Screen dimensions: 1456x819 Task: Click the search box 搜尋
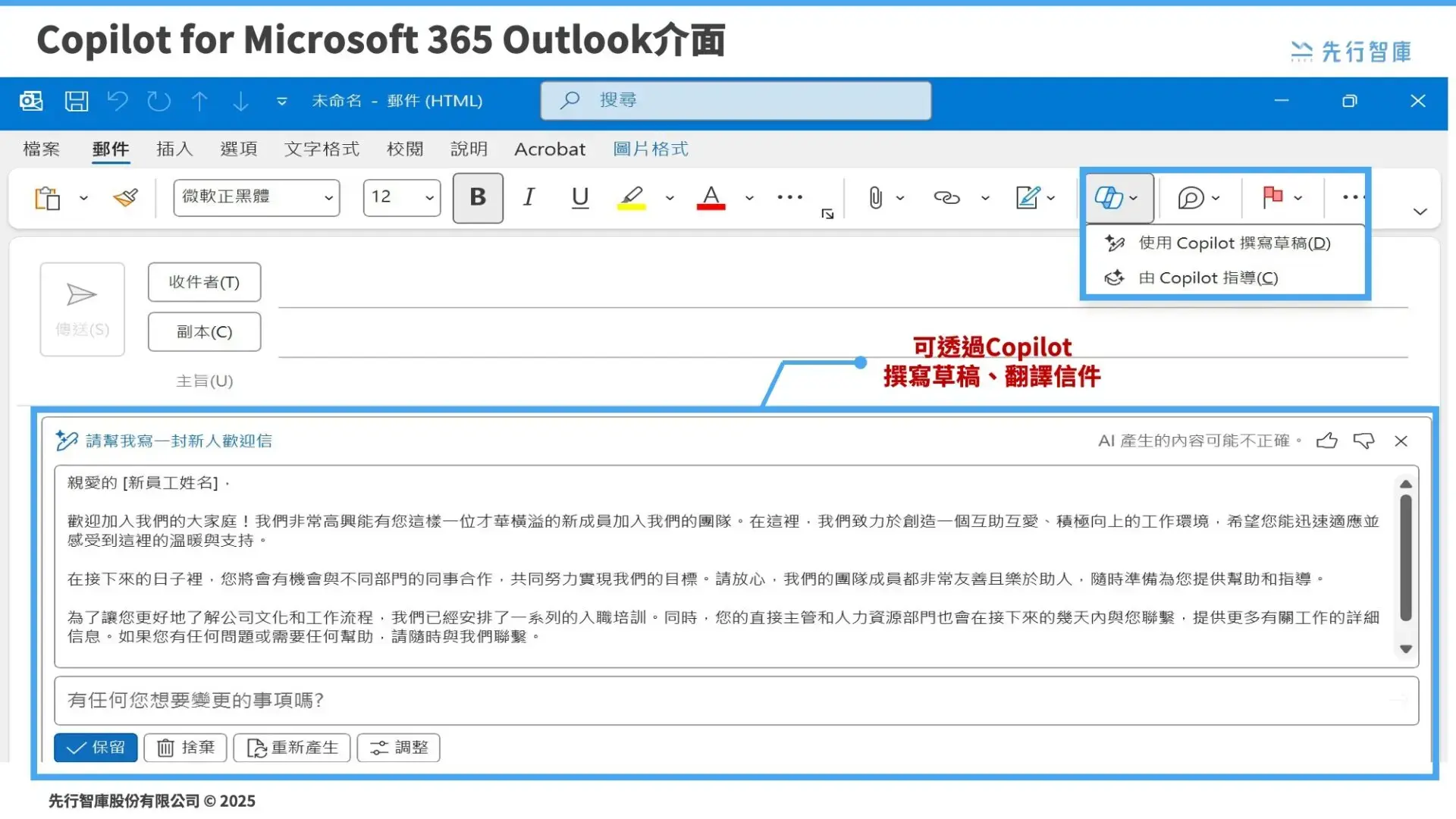coord(736,101)
